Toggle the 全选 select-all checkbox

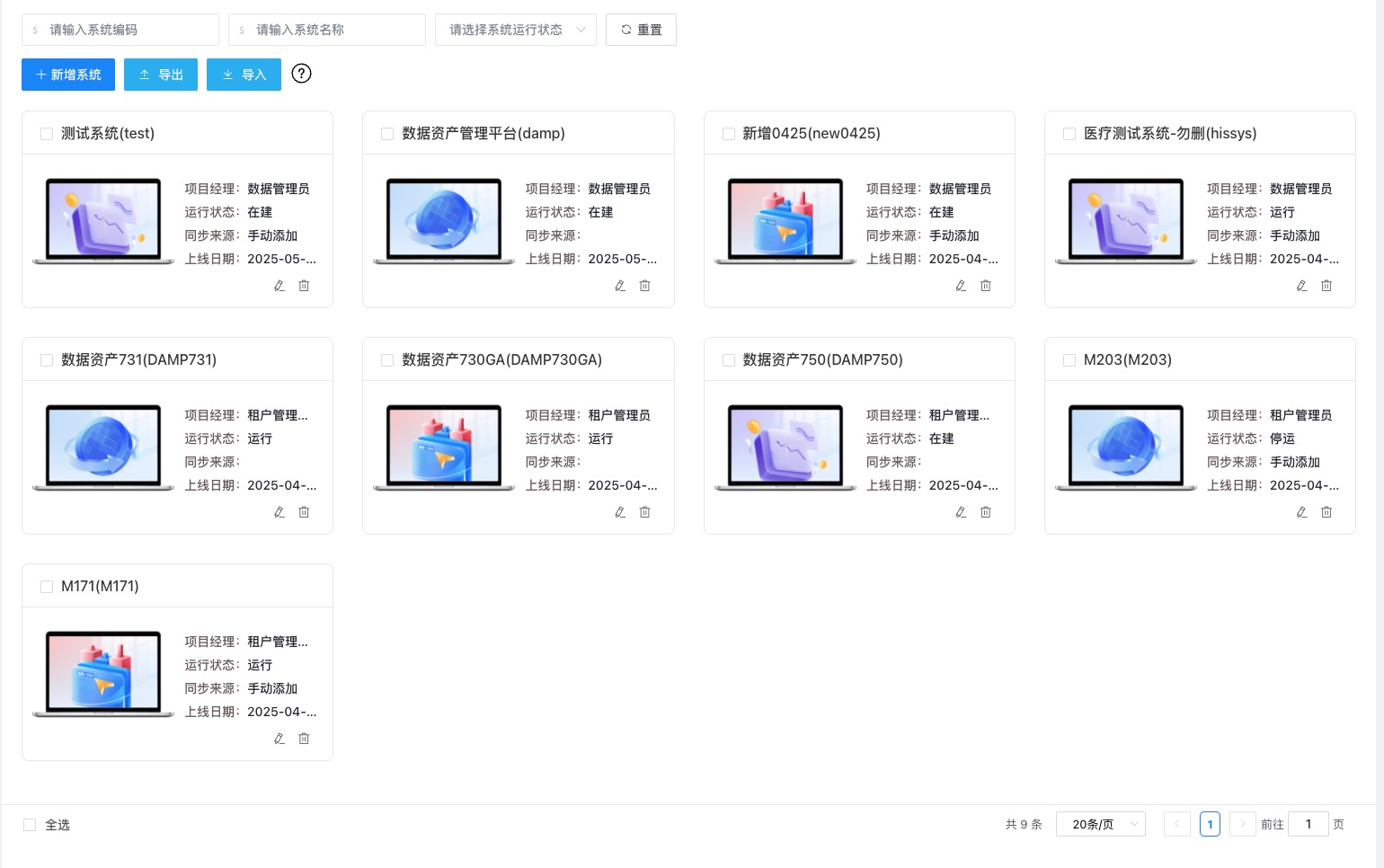pos(30,825)
